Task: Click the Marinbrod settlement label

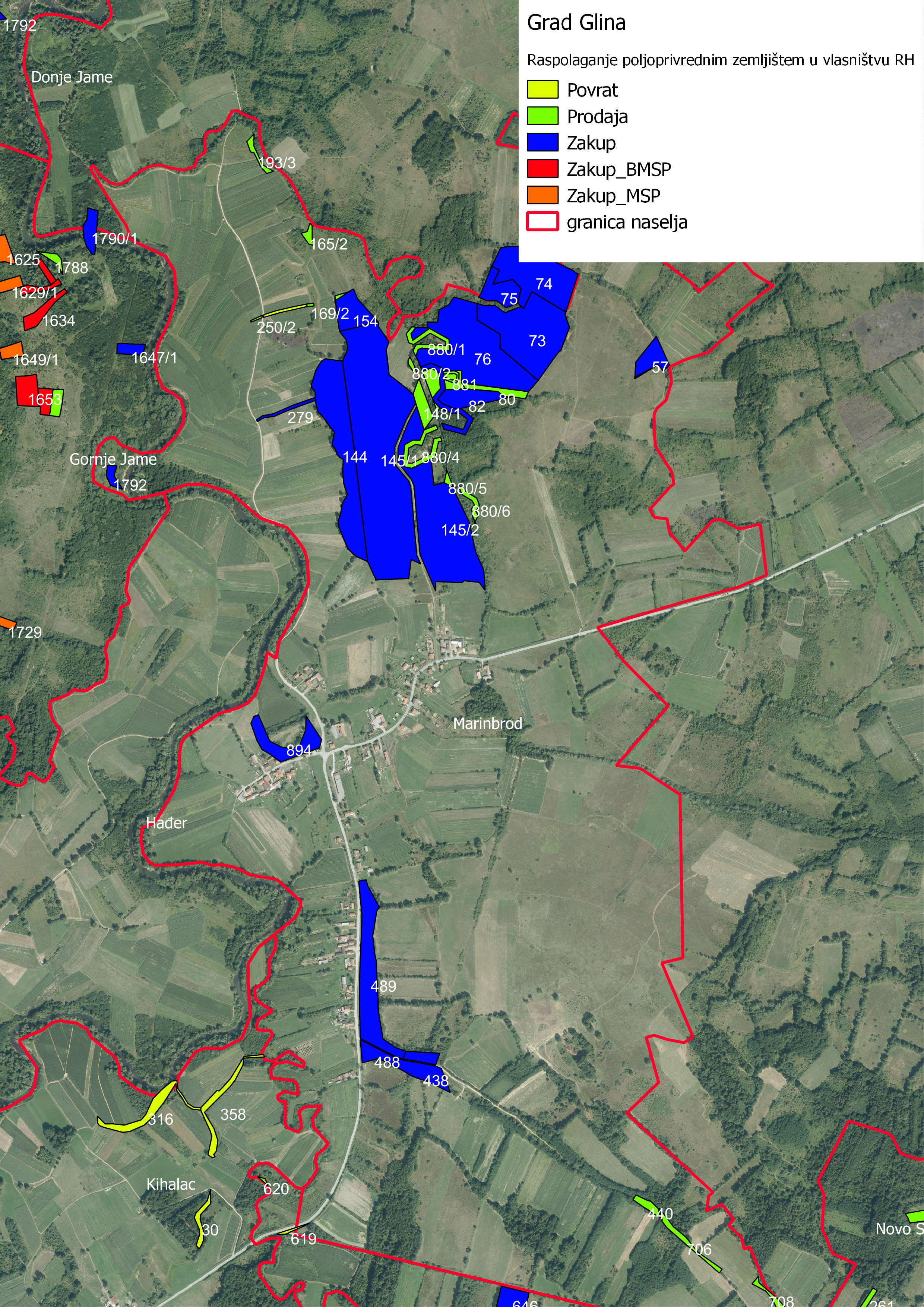Action: [488, 723]
